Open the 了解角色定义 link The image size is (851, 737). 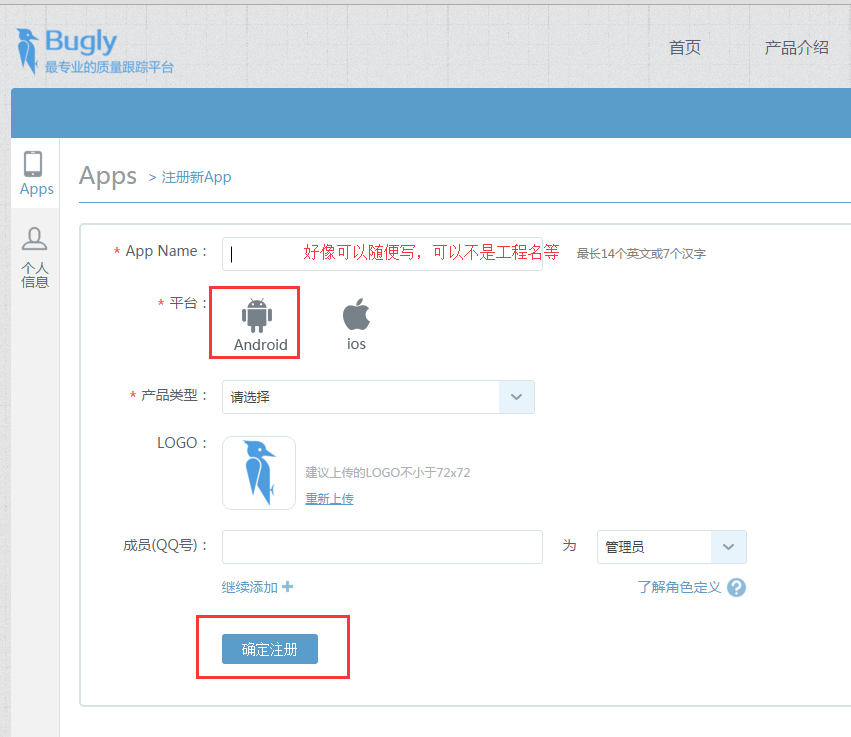point(679,587)
